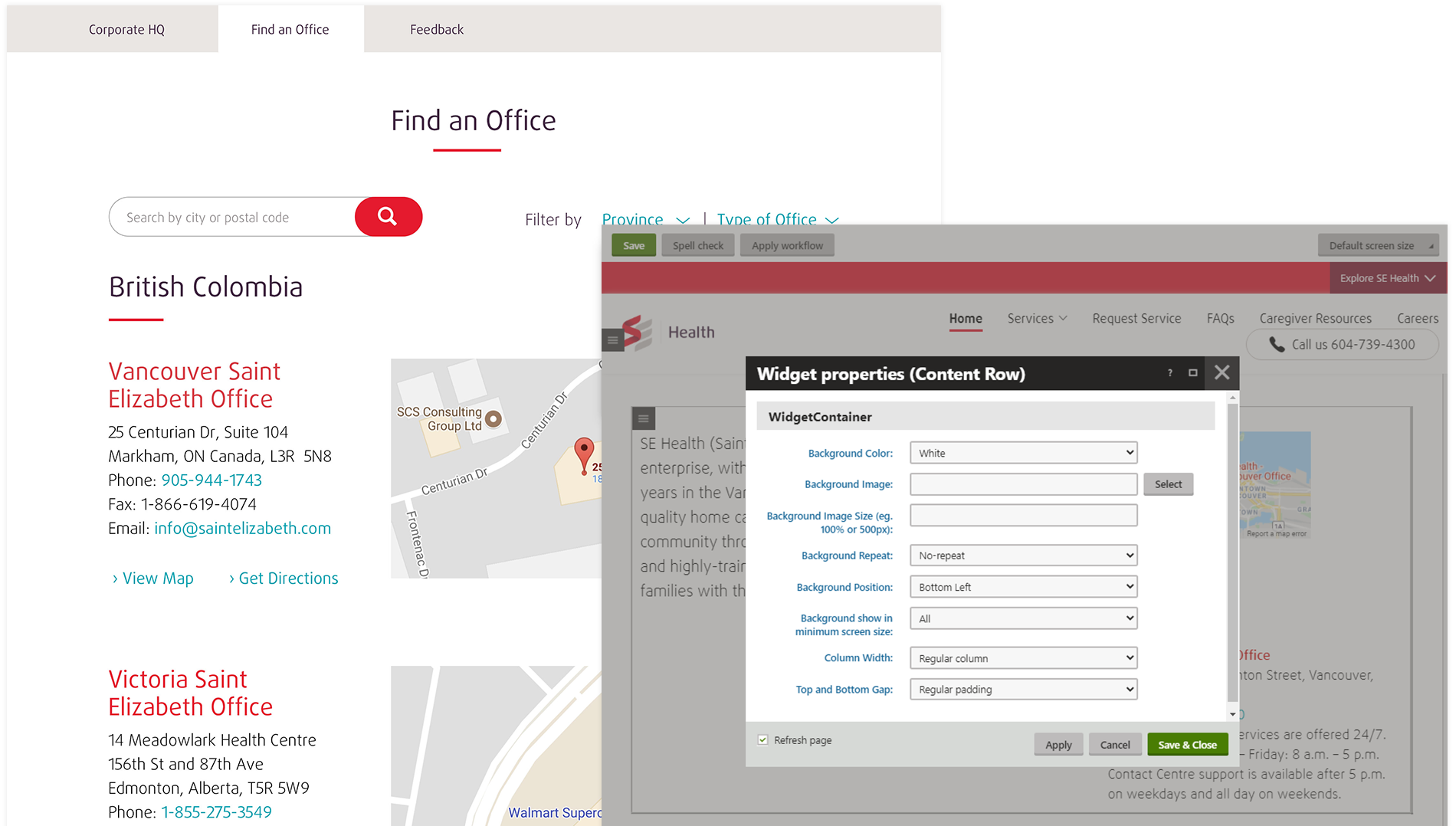
Task: Click the SE Health logo
Action: click(638, 333)
